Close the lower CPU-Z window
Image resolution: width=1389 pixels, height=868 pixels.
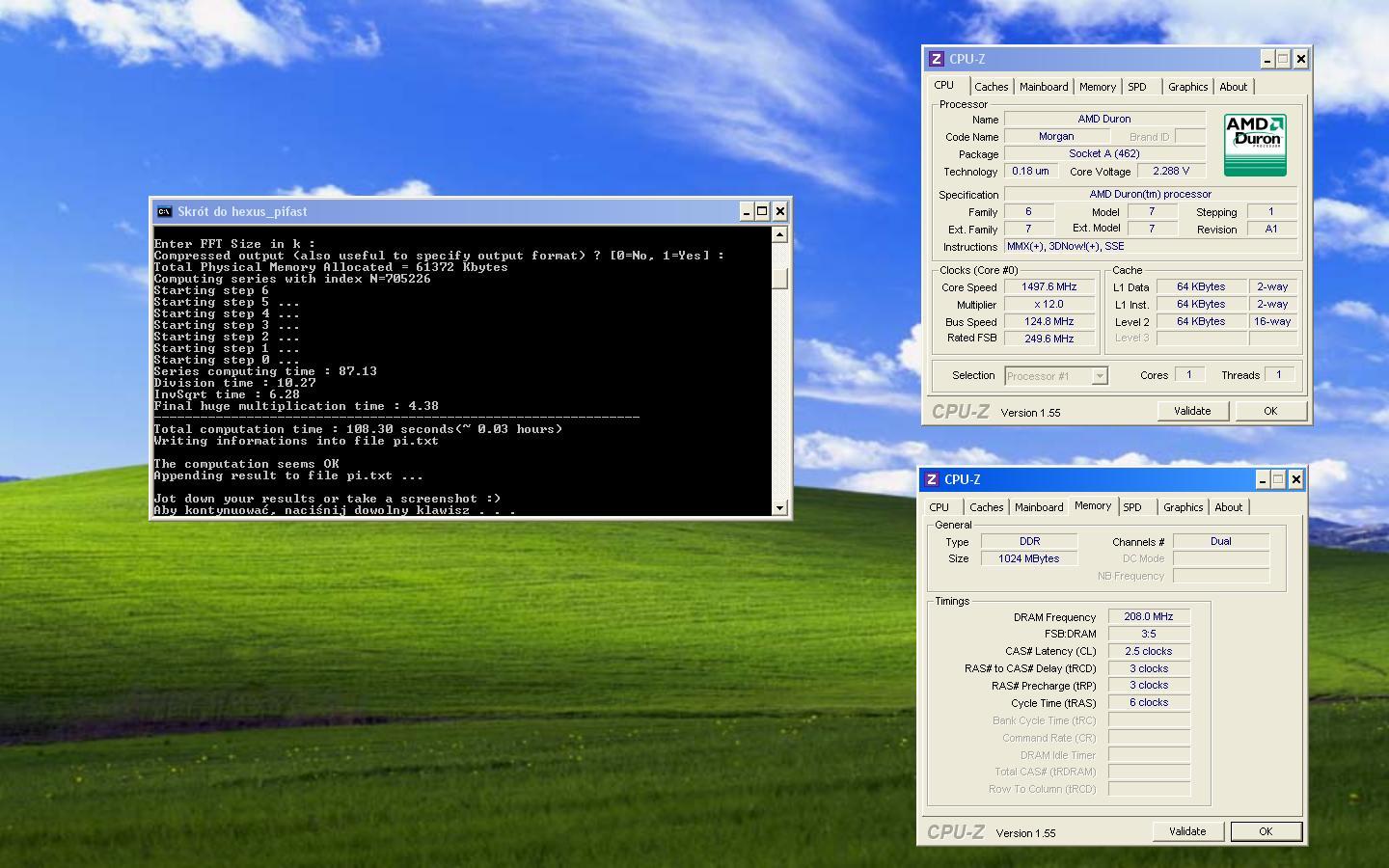coord(1296,479)
